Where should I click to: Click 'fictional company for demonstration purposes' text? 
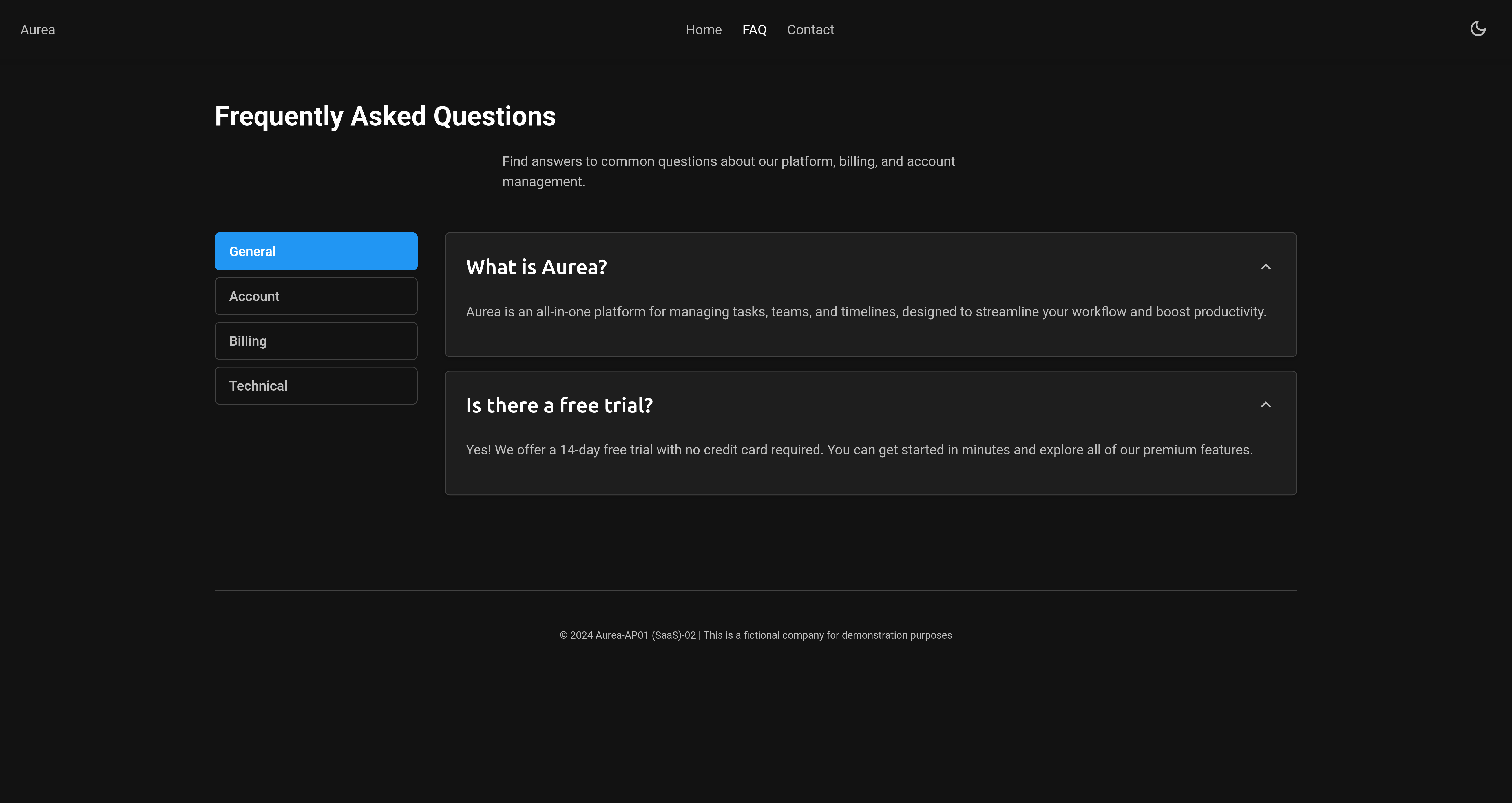click(848, 635)
